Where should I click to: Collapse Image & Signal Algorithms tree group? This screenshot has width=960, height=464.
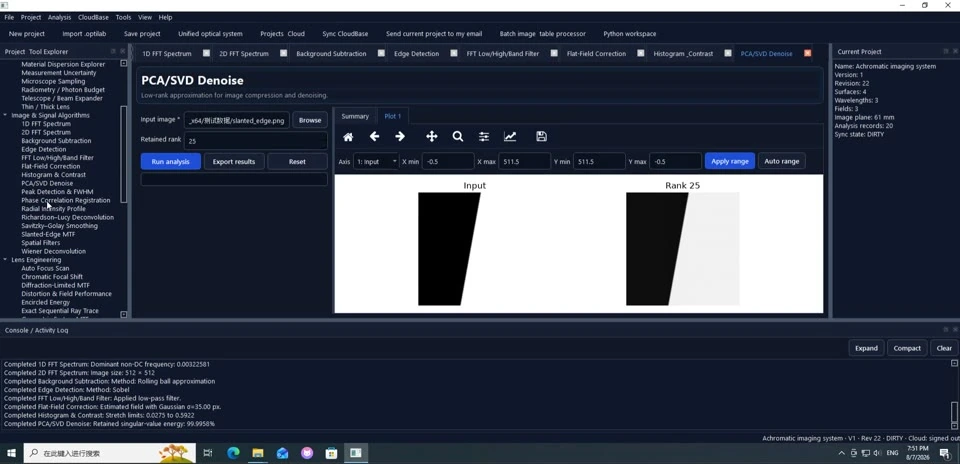(x=6, y=115)
